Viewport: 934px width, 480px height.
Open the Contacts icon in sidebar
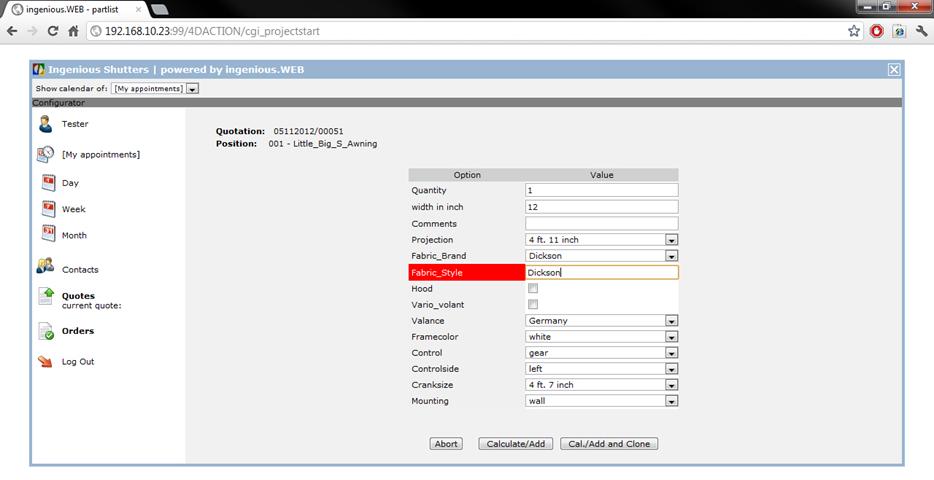45,267
